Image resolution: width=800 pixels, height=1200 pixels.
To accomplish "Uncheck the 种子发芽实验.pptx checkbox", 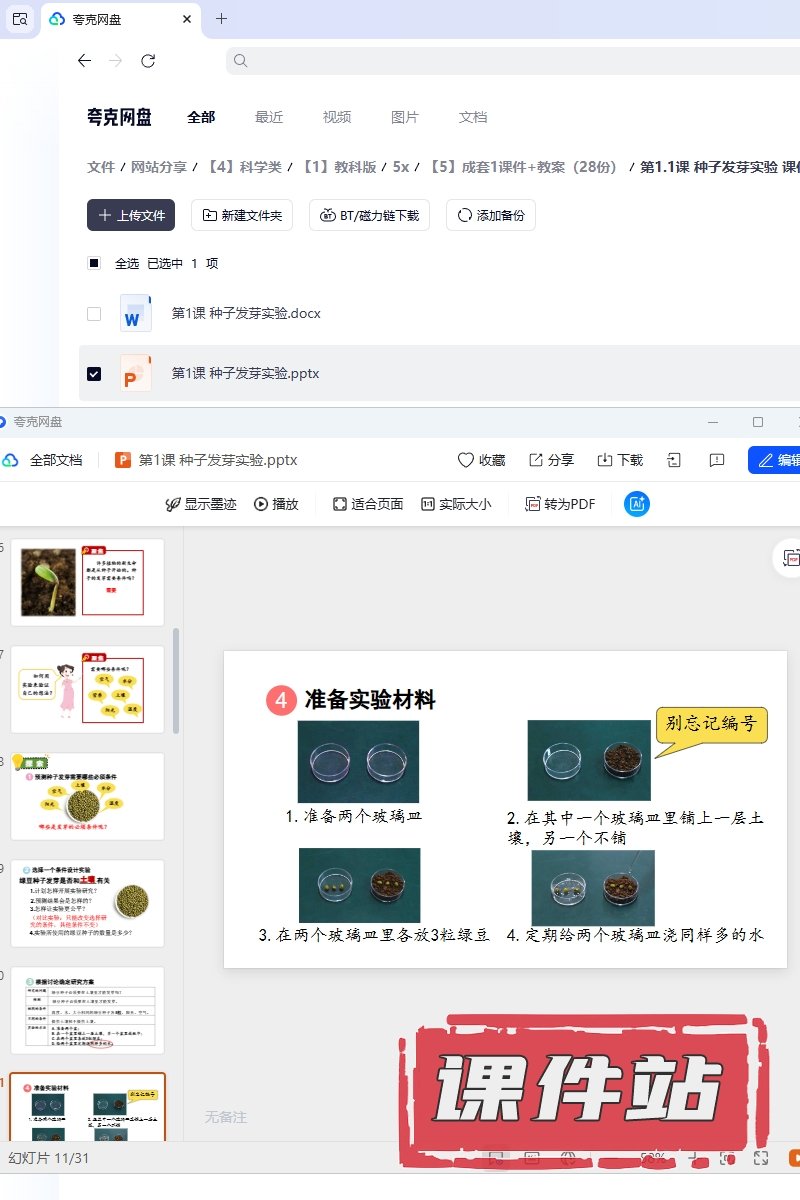I will (x=94, y=374).
